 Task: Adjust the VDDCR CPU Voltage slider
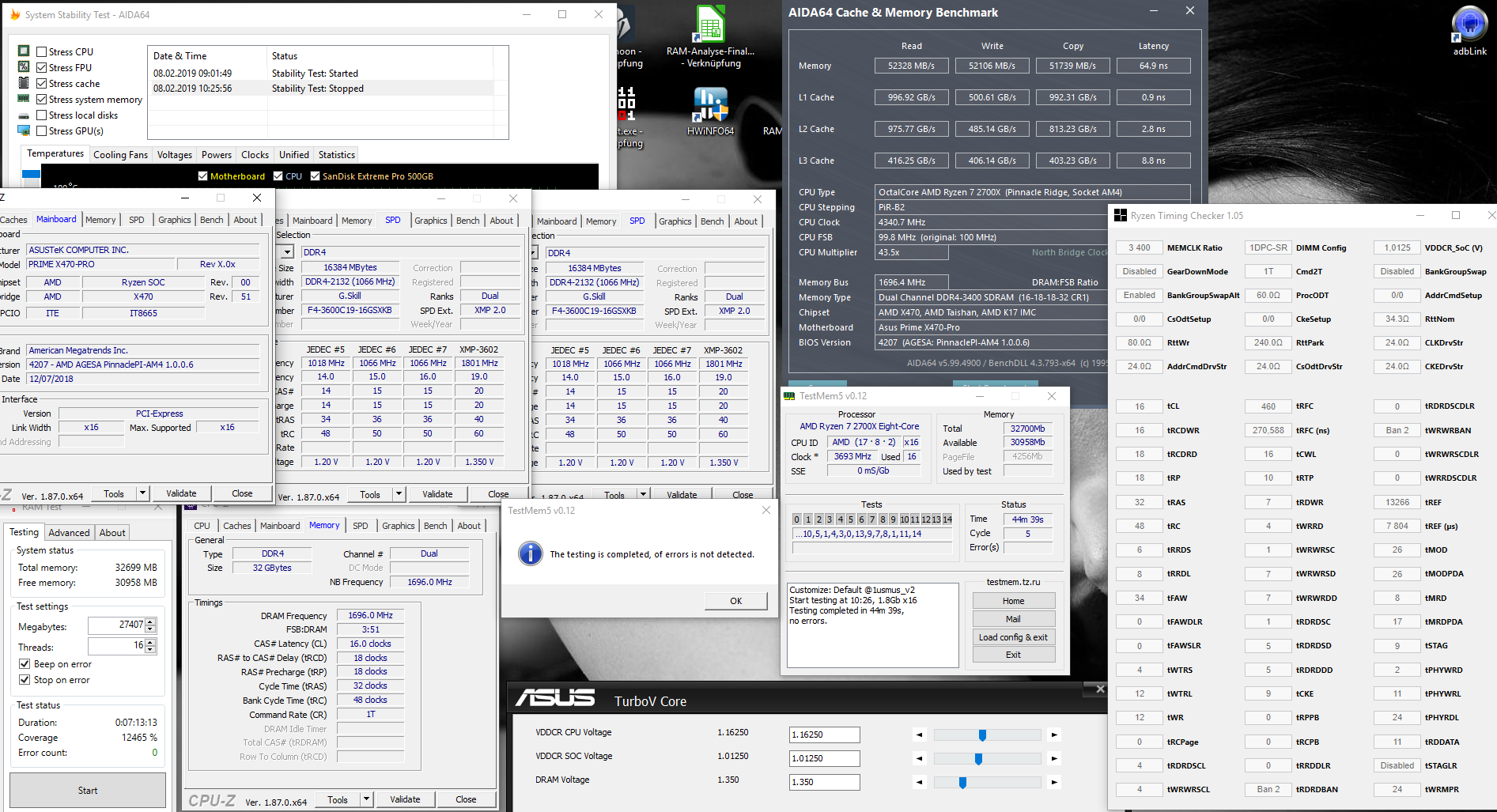click(x=982, y=735)
